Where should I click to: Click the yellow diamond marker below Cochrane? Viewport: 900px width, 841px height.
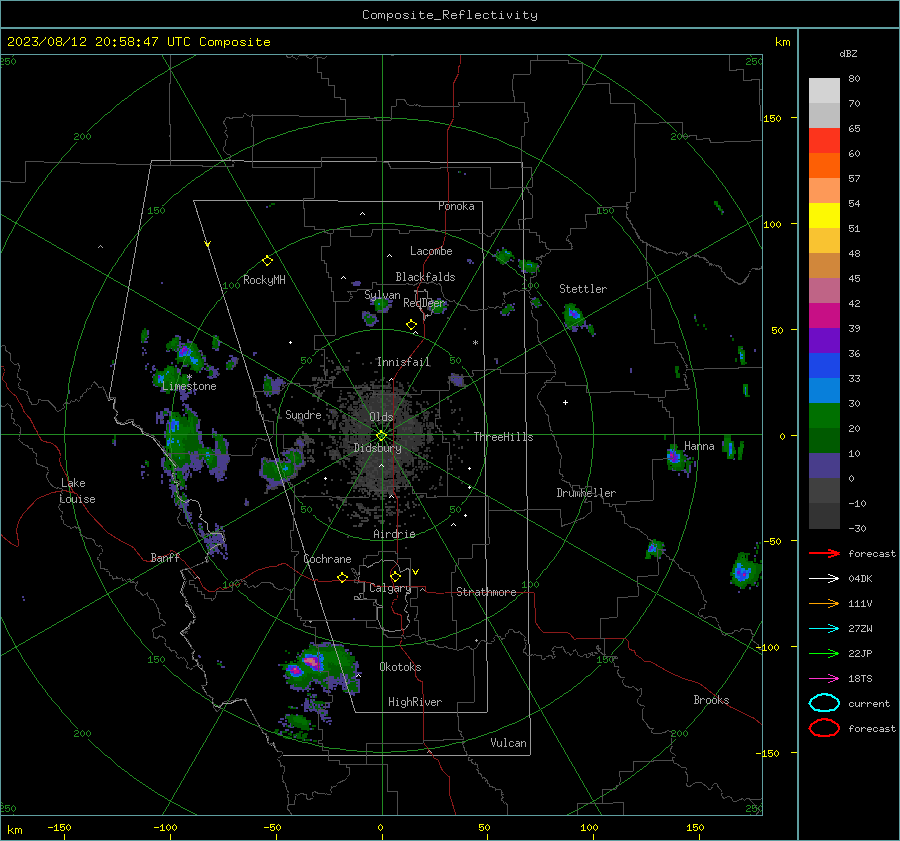click(342, 578)
